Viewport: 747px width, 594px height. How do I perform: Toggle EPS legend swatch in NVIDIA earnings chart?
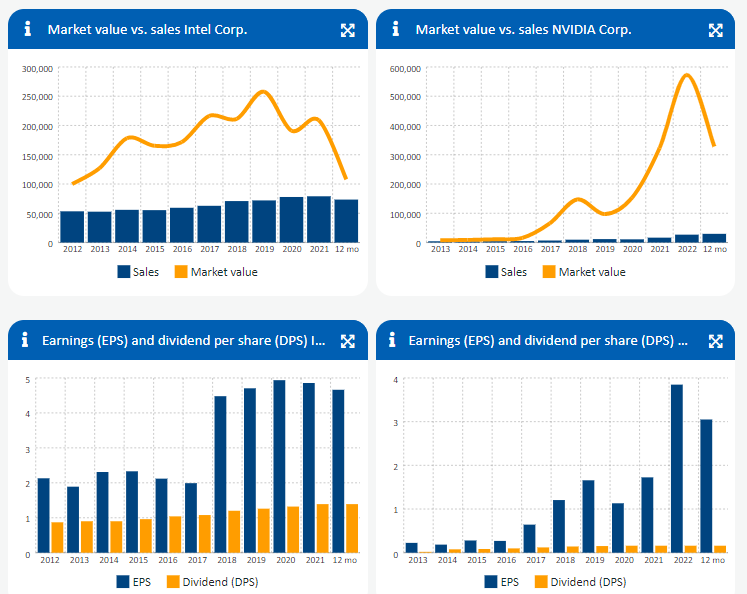491,582
